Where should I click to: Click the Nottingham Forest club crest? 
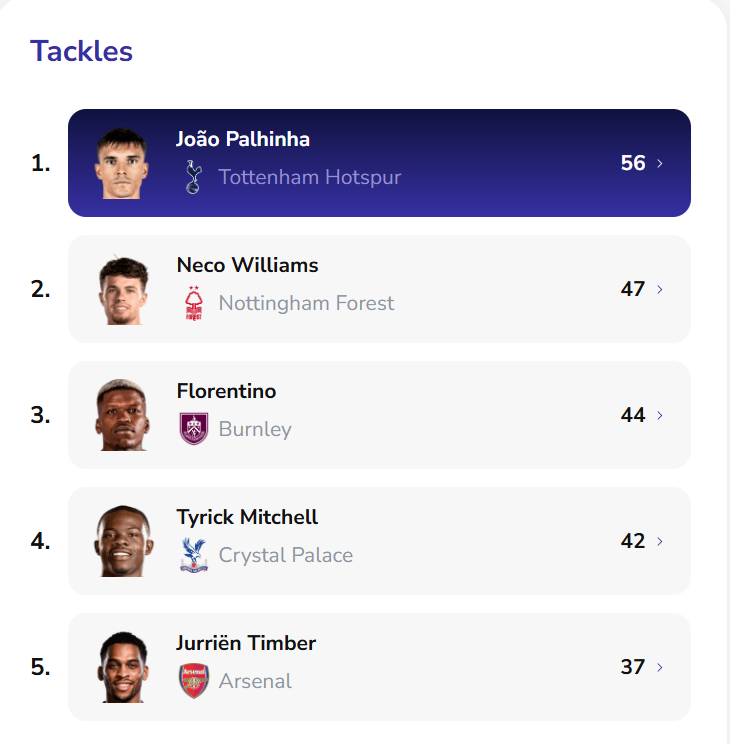(x=193, y=303)
